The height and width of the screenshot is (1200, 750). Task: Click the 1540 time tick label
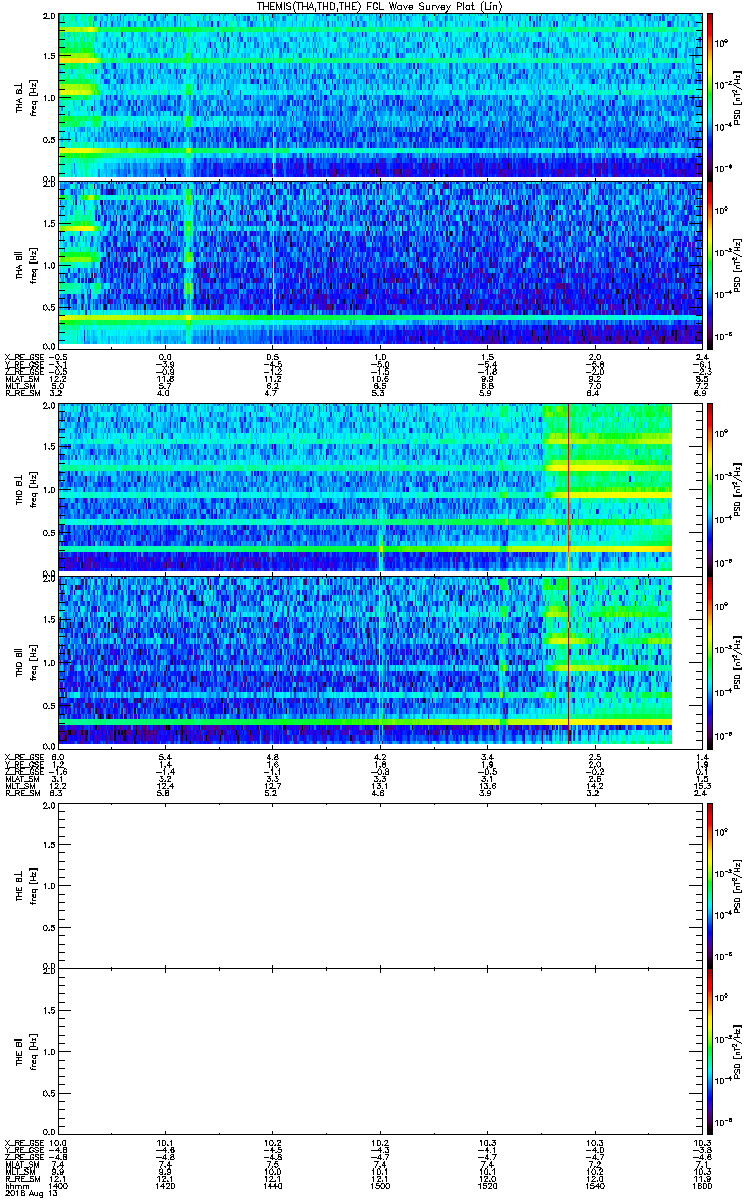coord(594,1185)
